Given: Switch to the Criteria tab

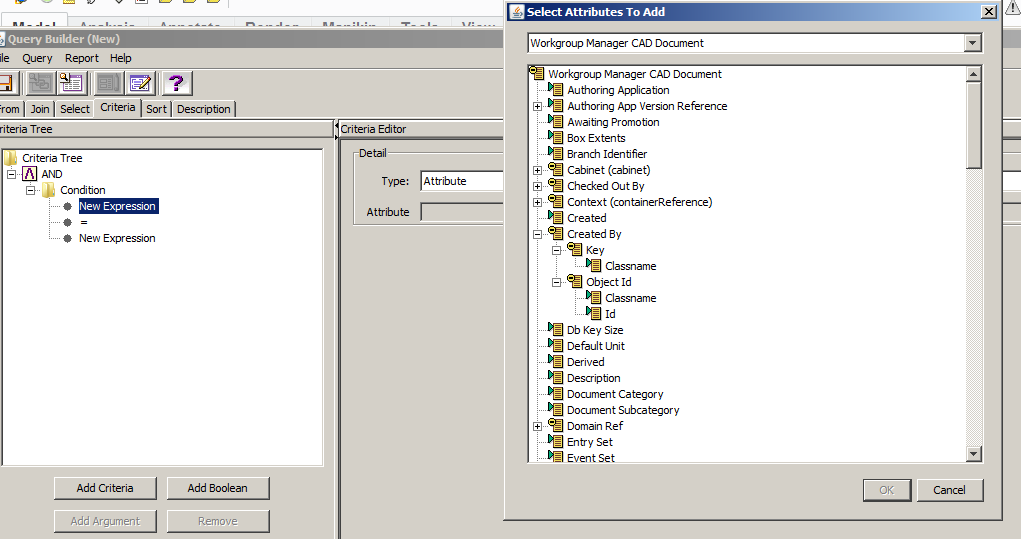Looking at the screenshot, I should pos(118,107).
